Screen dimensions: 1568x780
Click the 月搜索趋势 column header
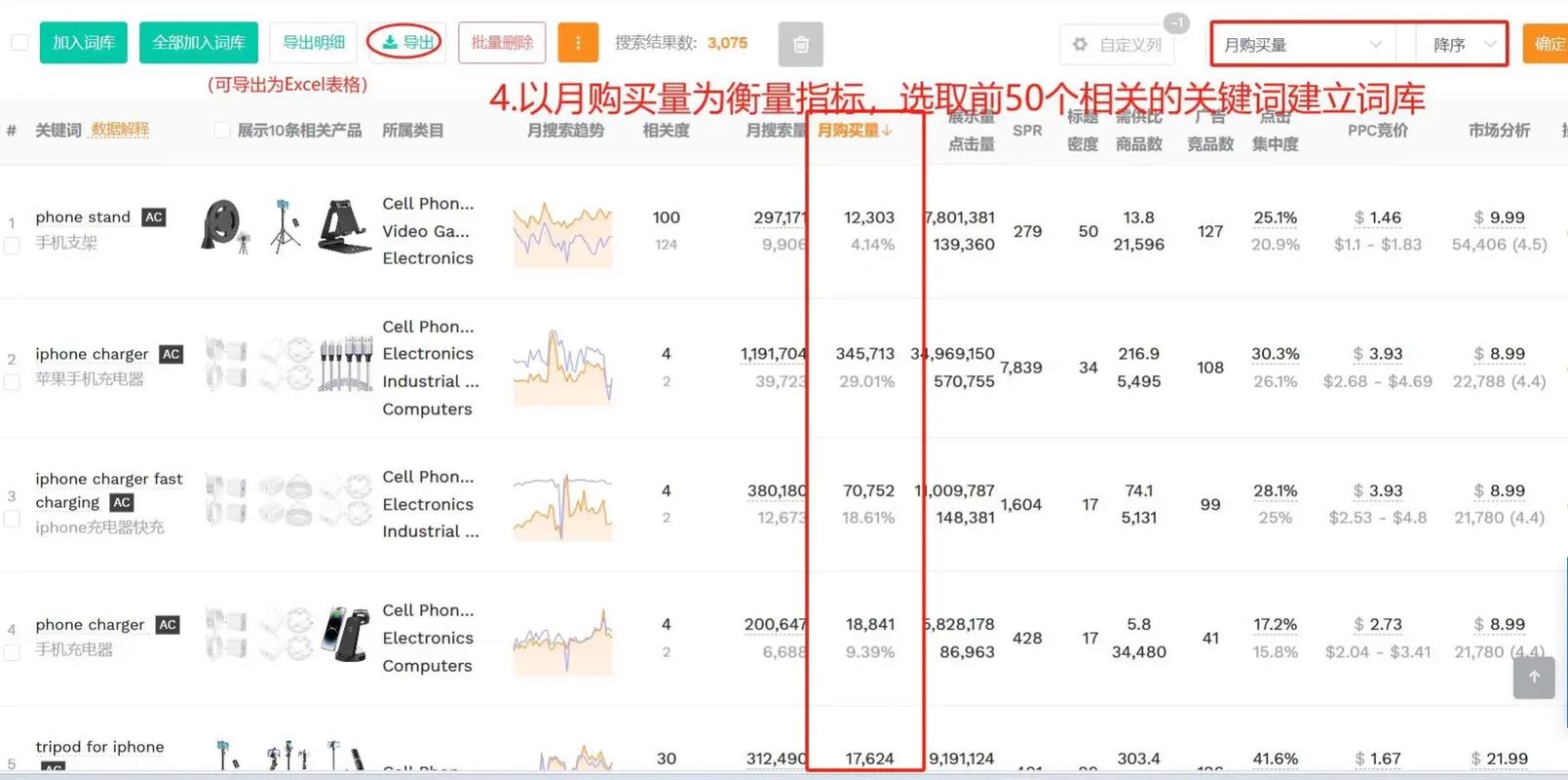point(565,130)
